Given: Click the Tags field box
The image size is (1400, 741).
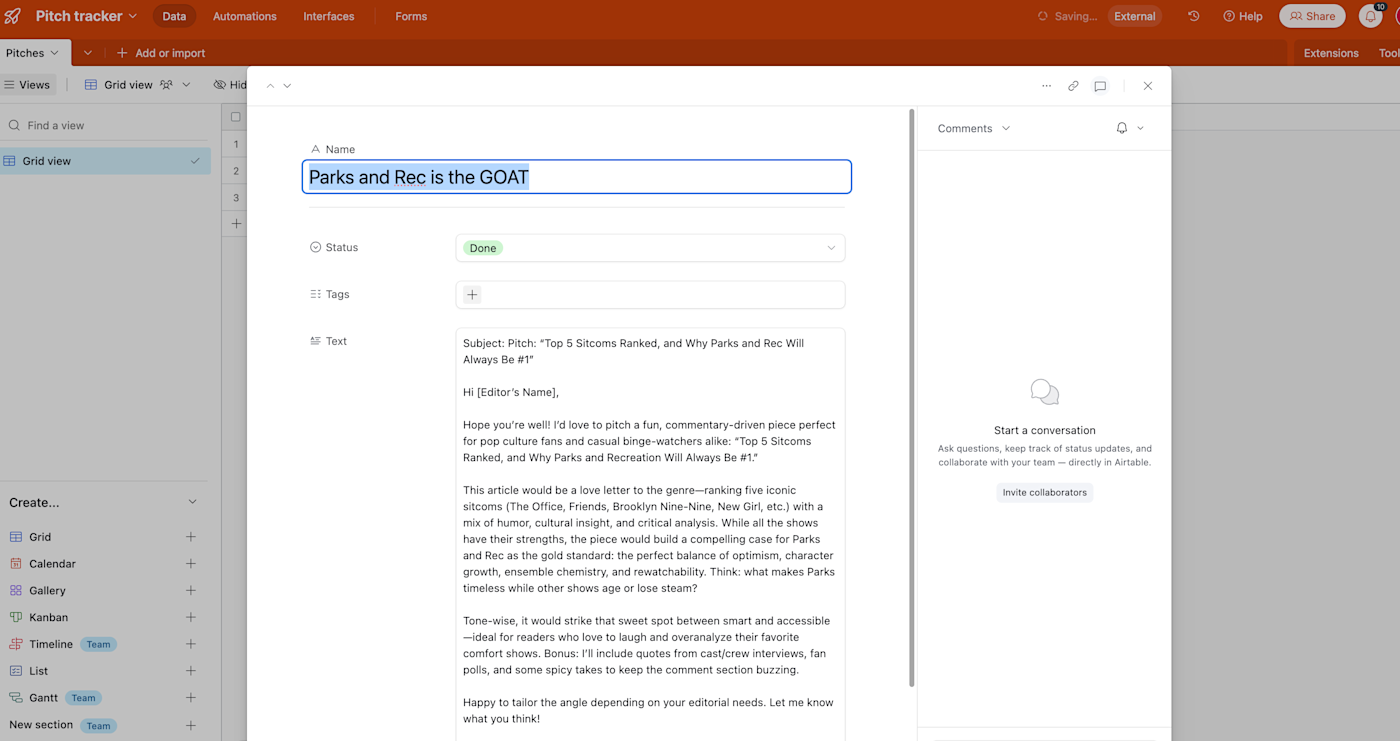Looking at the screenshot, I should click(x=650, y=294).
